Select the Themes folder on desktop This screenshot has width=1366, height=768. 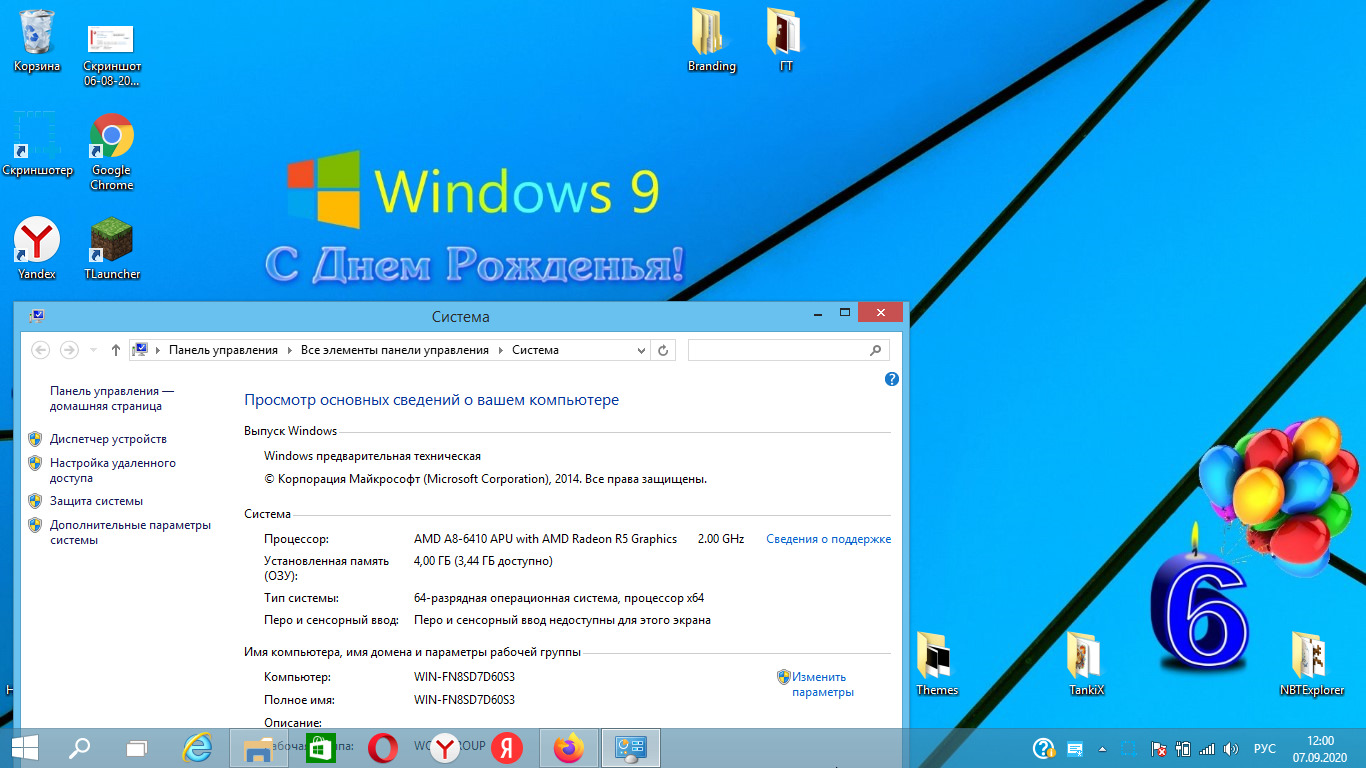pyautogui.click(x=937, y=665)
